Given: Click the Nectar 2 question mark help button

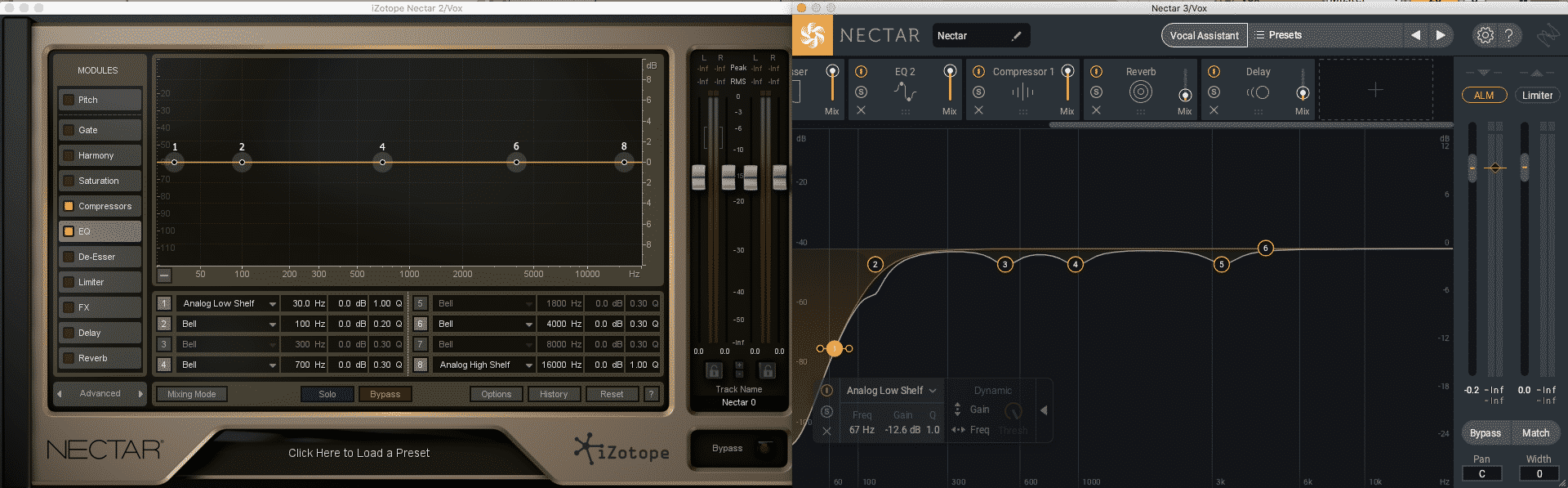Looking at the screenshot, I should pos(651,394).
